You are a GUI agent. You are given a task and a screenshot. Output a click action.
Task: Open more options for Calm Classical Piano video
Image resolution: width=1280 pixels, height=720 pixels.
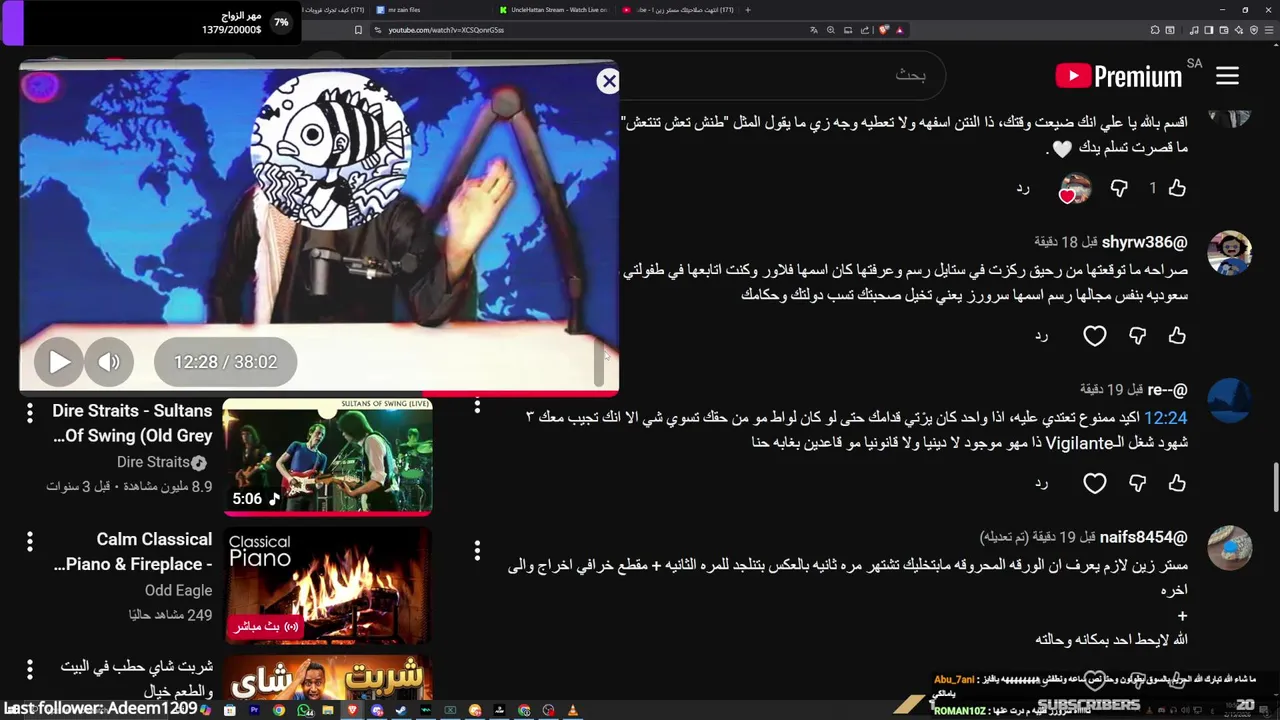(x=30, y=541)
